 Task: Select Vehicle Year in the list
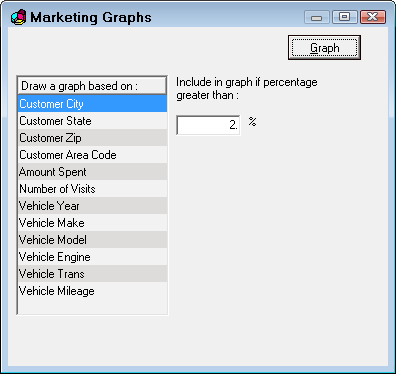(92, 206)
